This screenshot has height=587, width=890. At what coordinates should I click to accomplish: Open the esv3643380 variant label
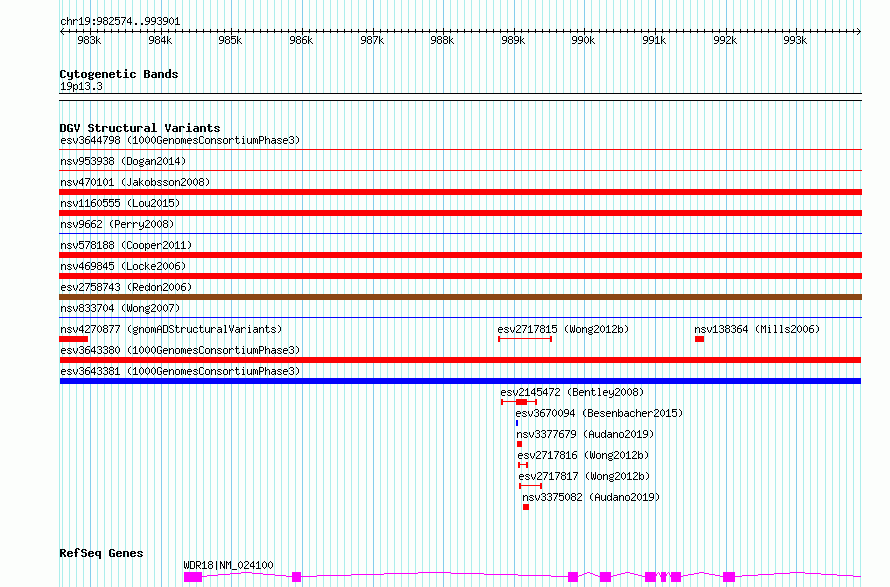(180, 350)
